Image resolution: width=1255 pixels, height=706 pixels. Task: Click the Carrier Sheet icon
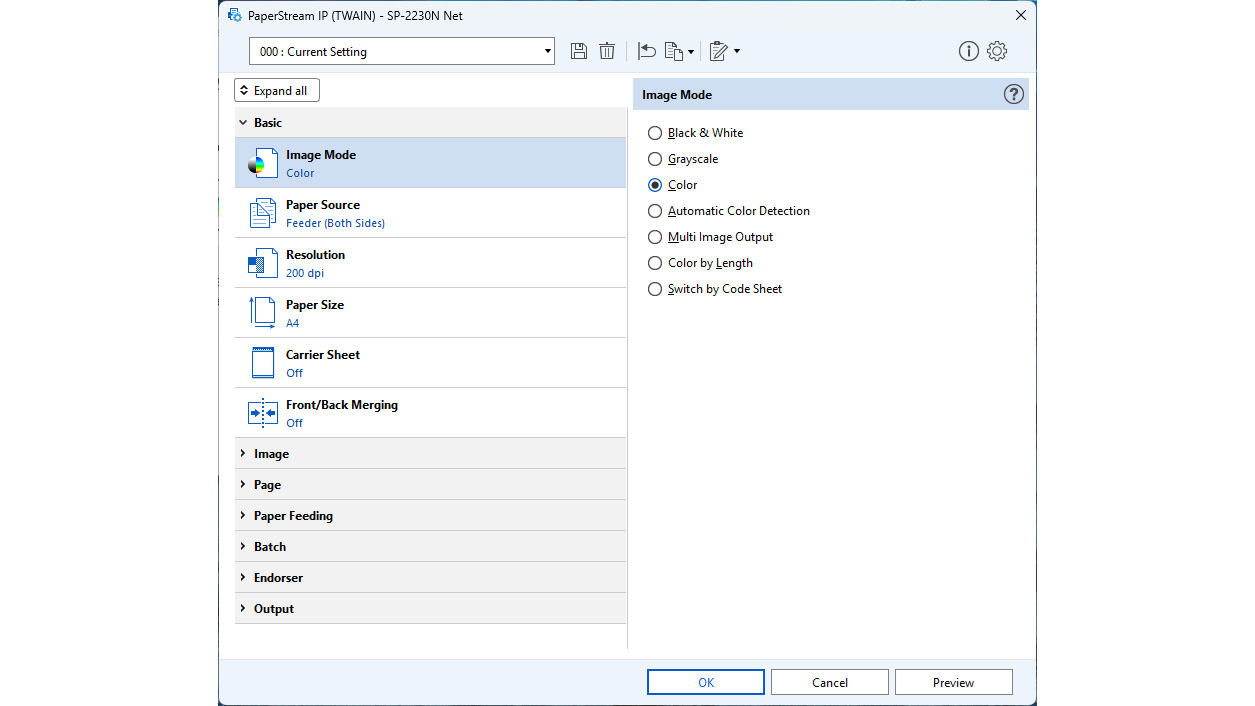coord(263,363)
